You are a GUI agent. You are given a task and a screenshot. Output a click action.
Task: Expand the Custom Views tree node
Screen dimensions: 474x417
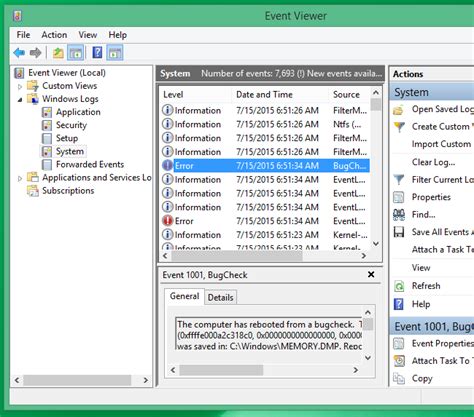20,86
